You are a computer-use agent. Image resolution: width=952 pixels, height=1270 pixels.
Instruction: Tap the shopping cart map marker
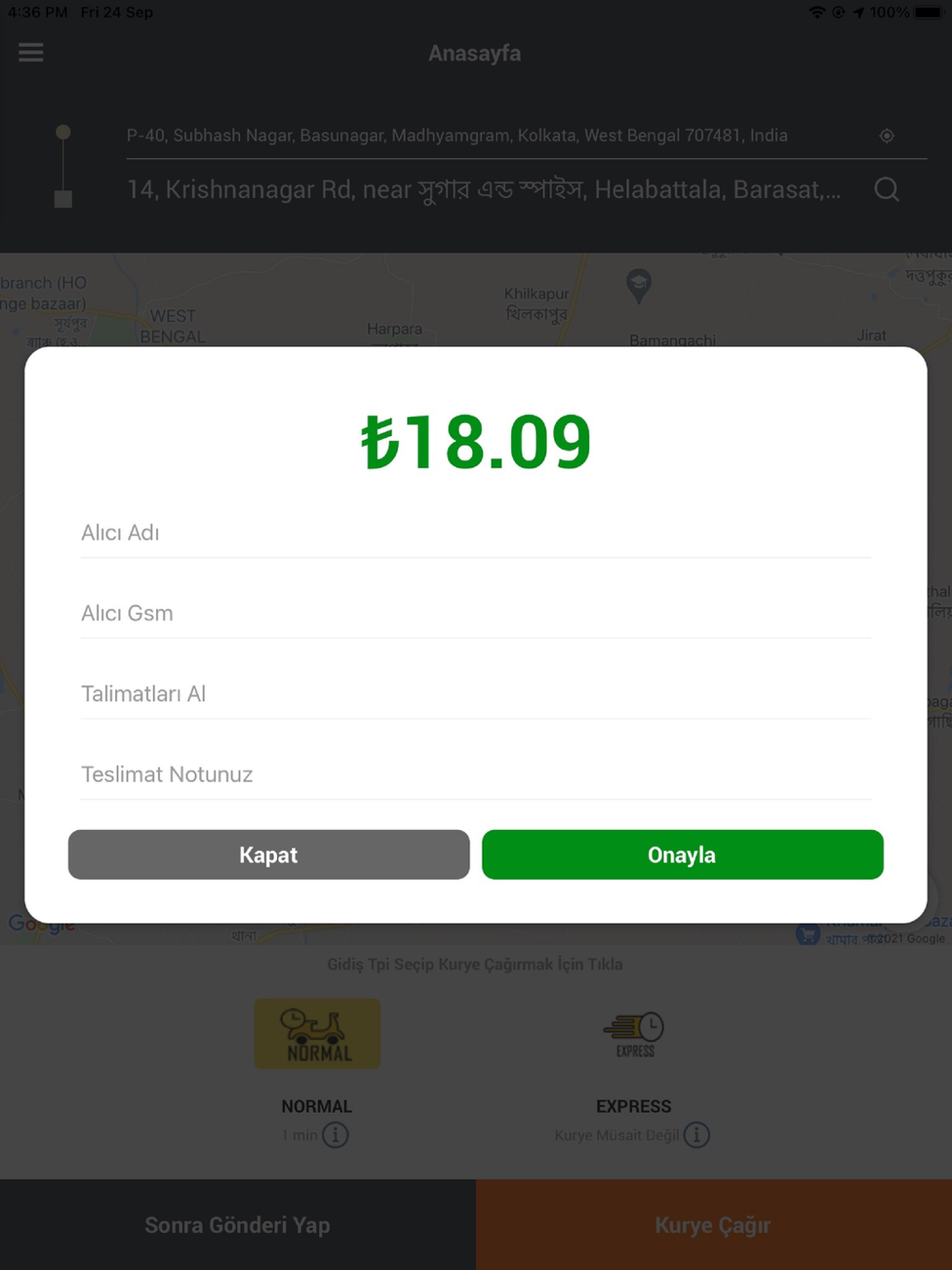coord(807,935)
